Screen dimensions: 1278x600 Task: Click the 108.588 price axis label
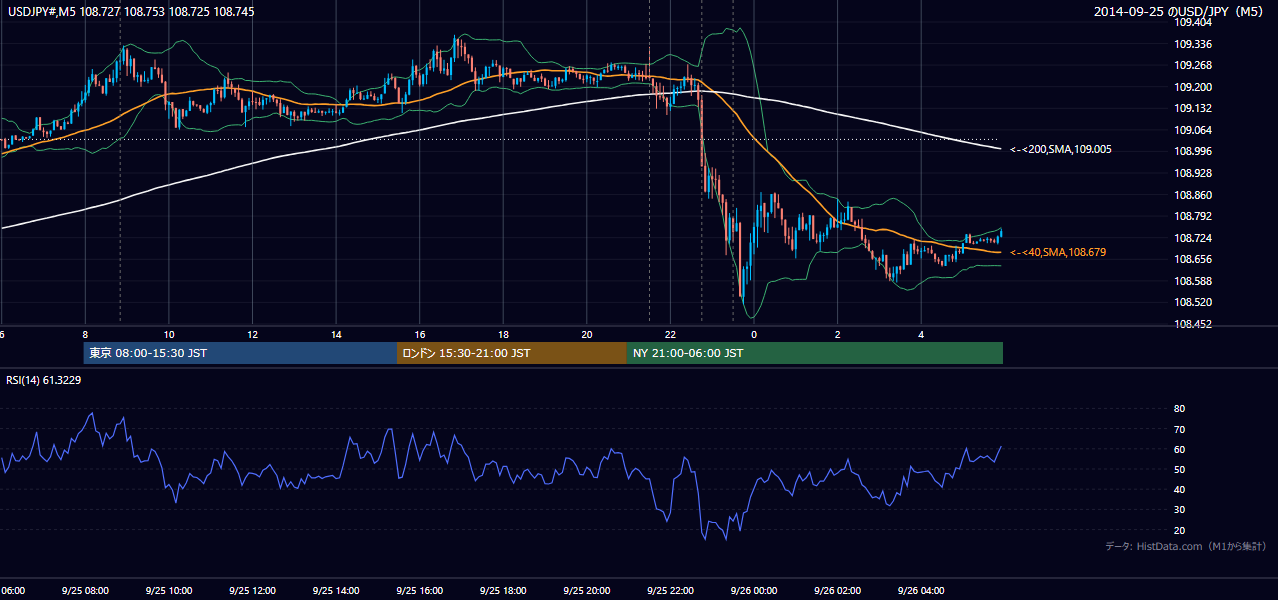(x=1193, y=281)
